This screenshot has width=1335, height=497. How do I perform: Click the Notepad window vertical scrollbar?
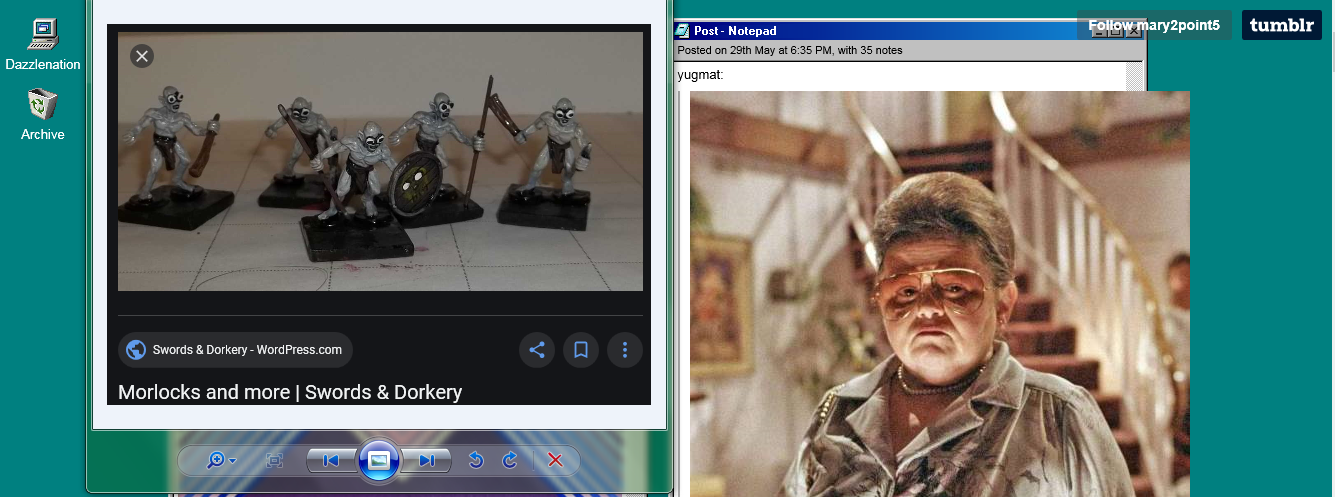(1135, 77)
